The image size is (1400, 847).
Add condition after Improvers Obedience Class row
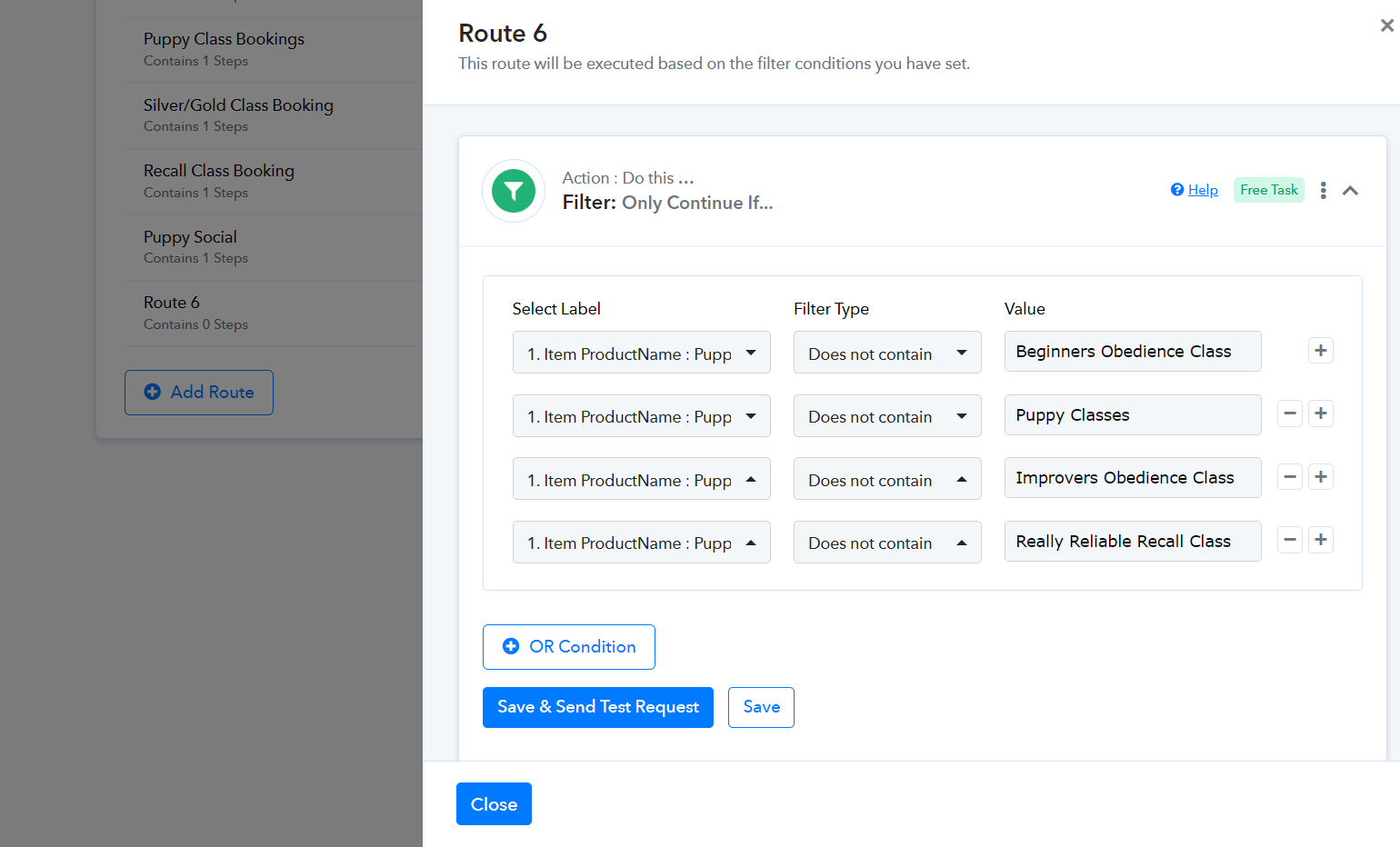tap(1321, 476)
